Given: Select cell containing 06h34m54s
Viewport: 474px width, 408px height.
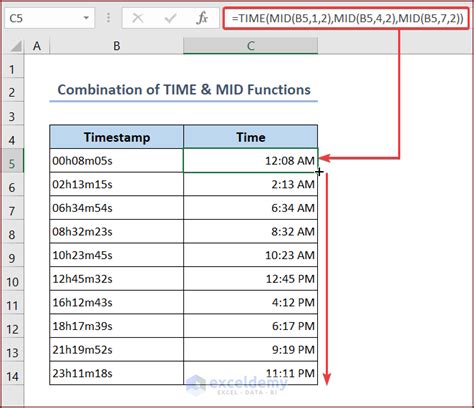Looking at the screenshot, I should coord(117,208).
